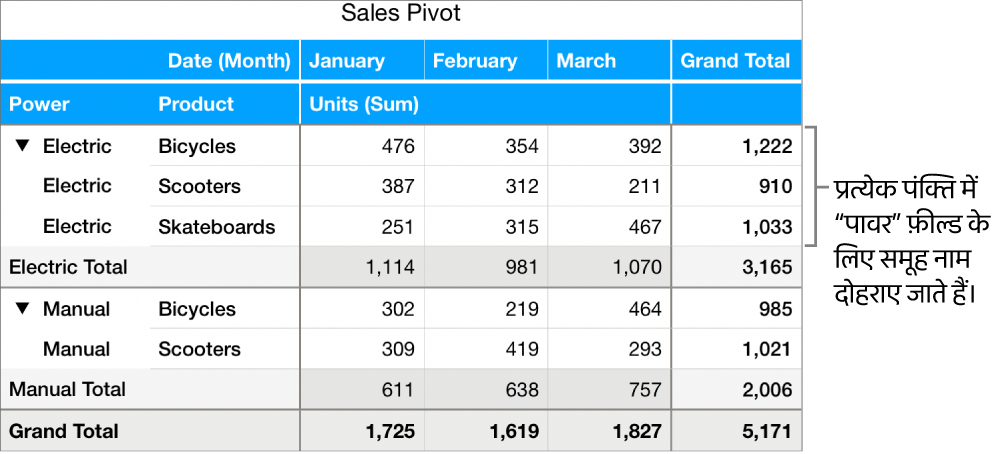Click the Grand Total row label
1001x454 pixels.
[x=64, y=431]
